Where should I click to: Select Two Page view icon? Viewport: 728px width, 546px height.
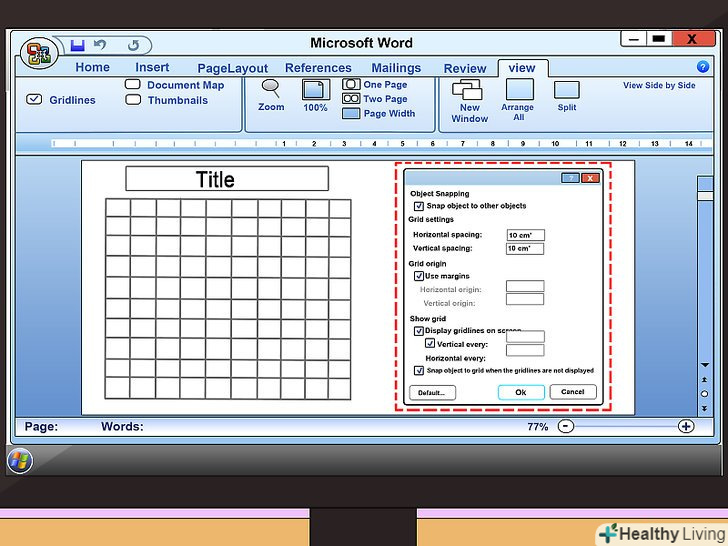pyautogui.click(x=351, y=98)
